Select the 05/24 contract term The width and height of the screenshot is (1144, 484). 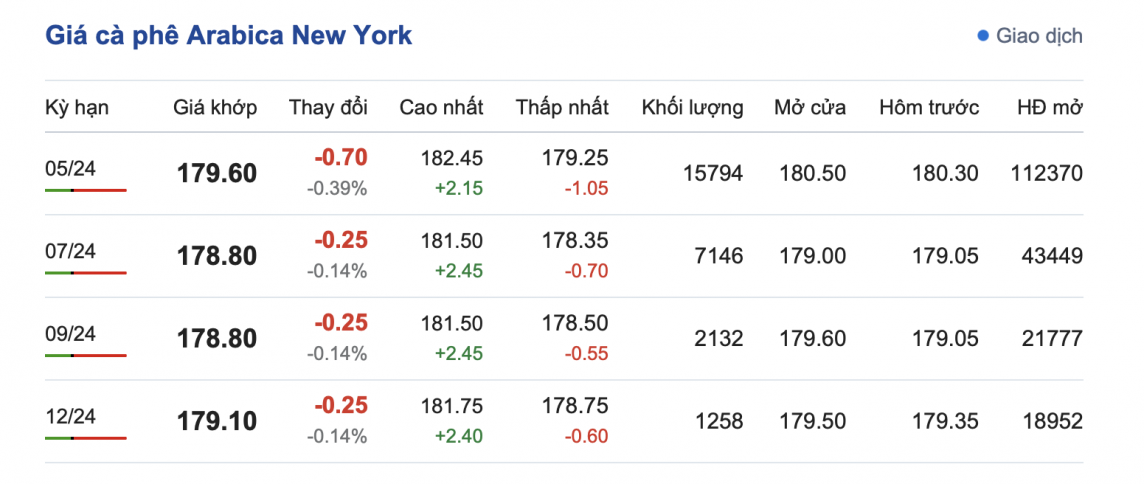coord(71,168)
